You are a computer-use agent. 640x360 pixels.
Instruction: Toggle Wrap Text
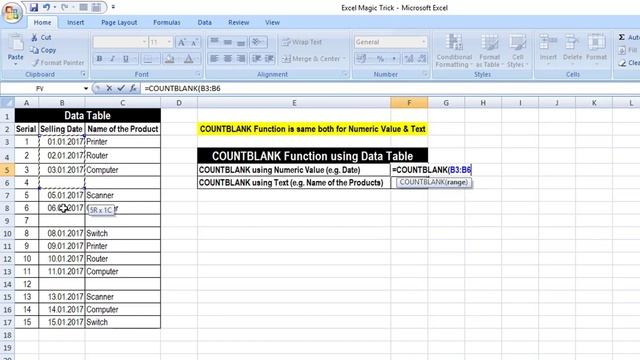pyautogui.click(x=302, y=42)
